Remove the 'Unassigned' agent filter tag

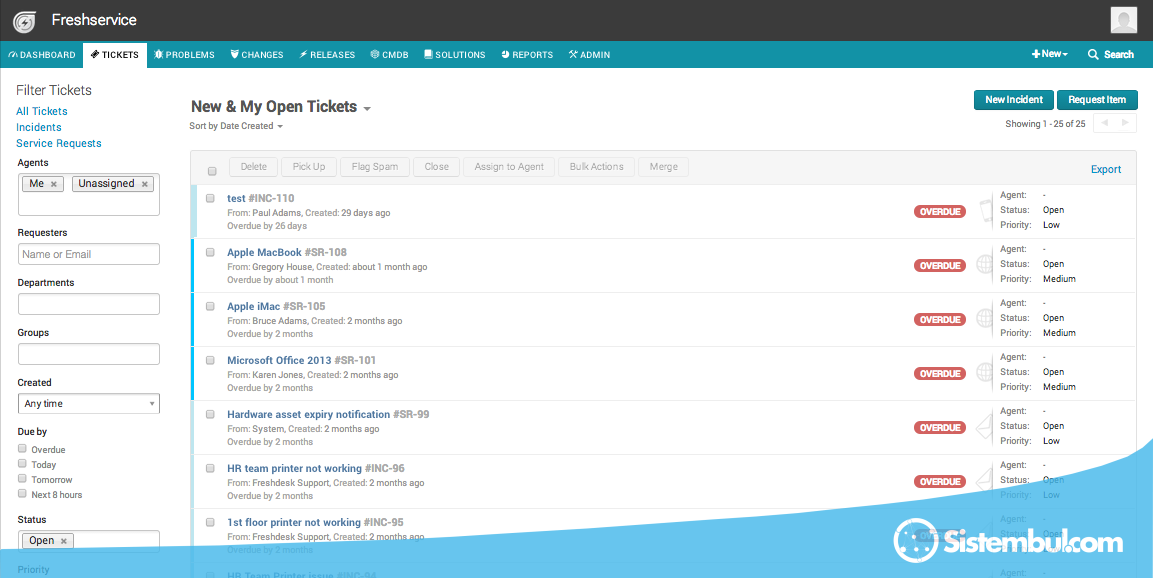coord(145,184)
